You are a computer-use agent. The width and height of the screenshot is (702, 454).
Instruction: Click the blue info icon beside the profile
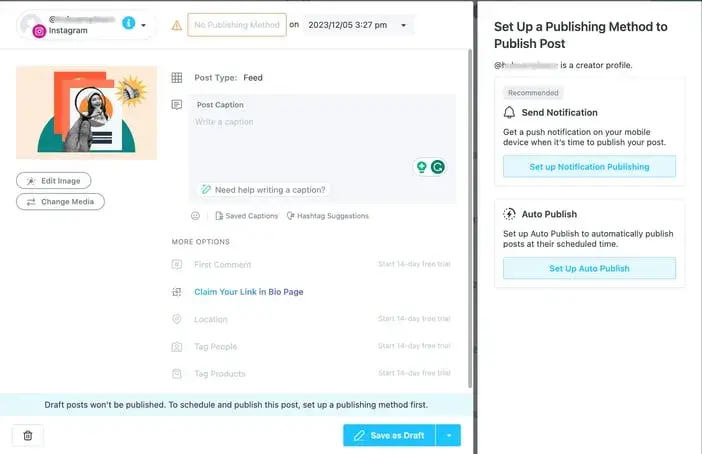tap(128, 23)
